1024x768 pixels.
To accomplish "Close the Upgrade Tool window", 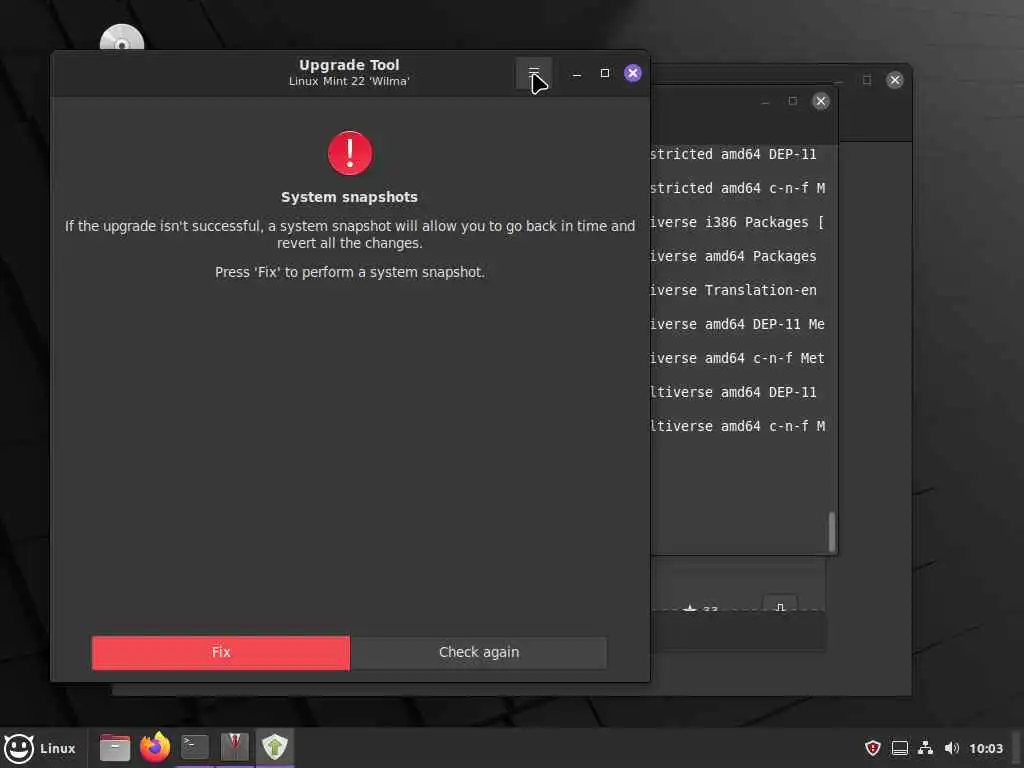I will pyautogui.click(x=633, y=73).
